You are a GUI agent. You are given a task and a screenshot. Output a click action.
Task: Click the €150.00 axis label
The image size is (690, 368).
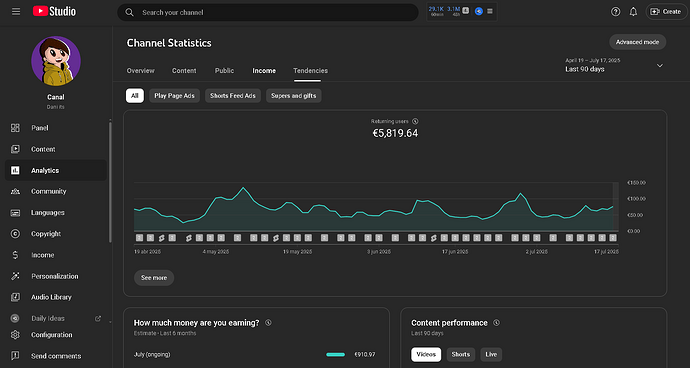636,183
